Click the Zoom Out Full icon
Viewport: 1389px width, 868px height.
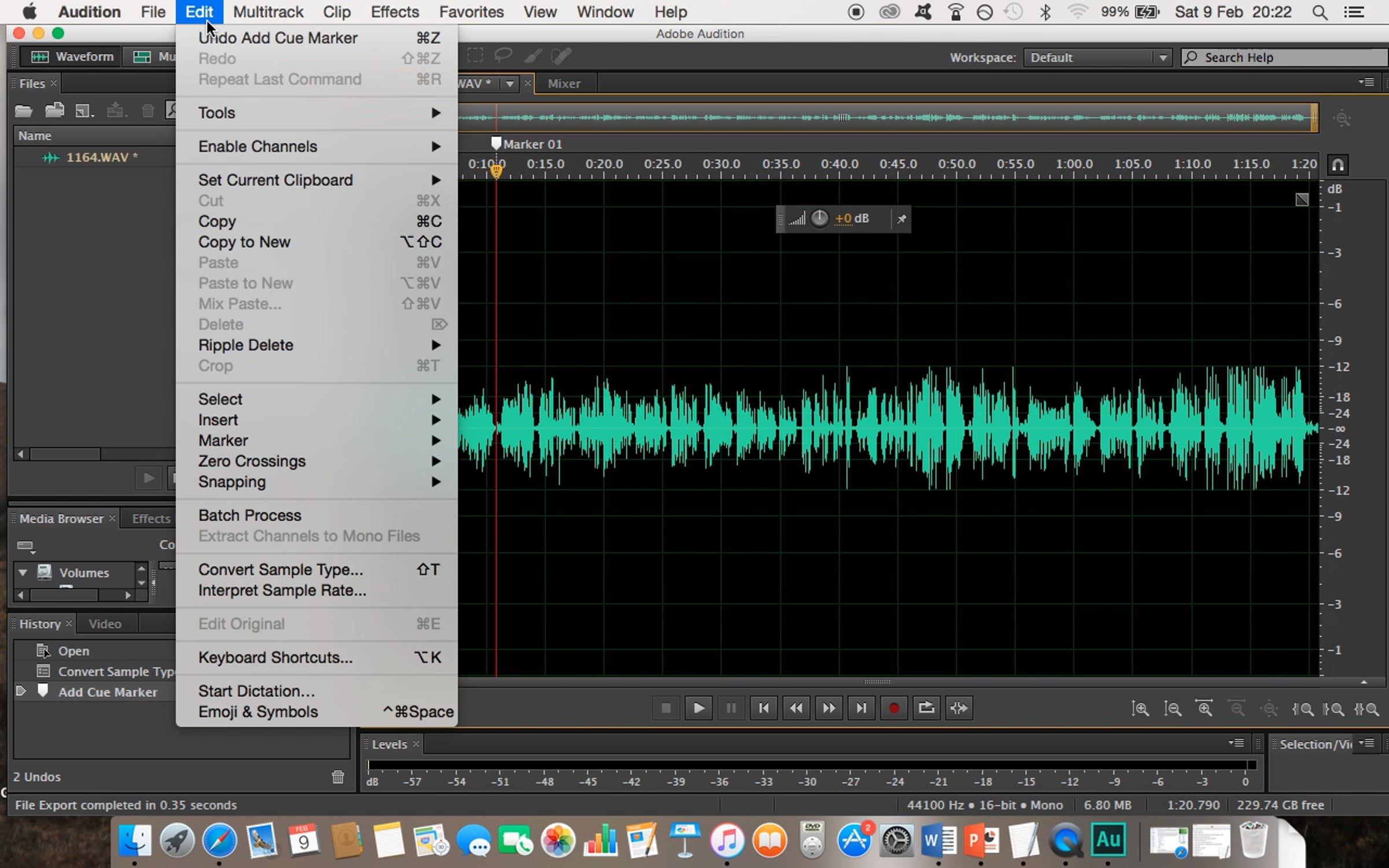pyautogui.click(x=1269, y=708)
